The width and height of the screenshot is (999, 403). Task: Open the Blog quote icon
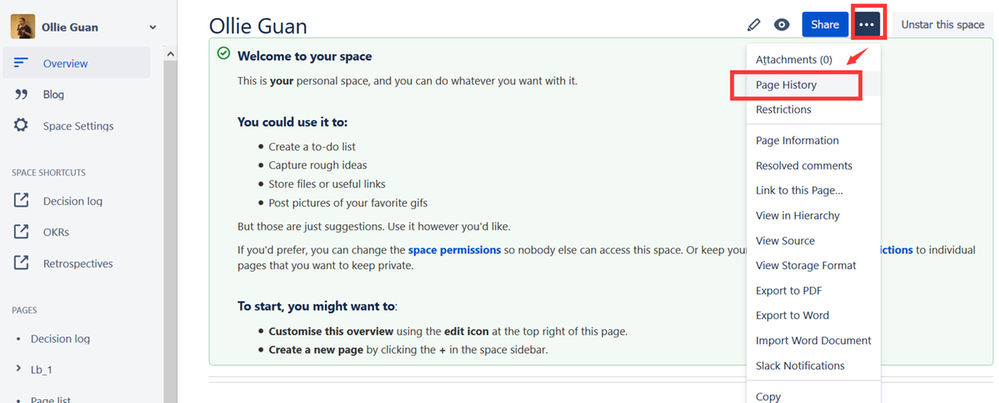pos(21,94)
